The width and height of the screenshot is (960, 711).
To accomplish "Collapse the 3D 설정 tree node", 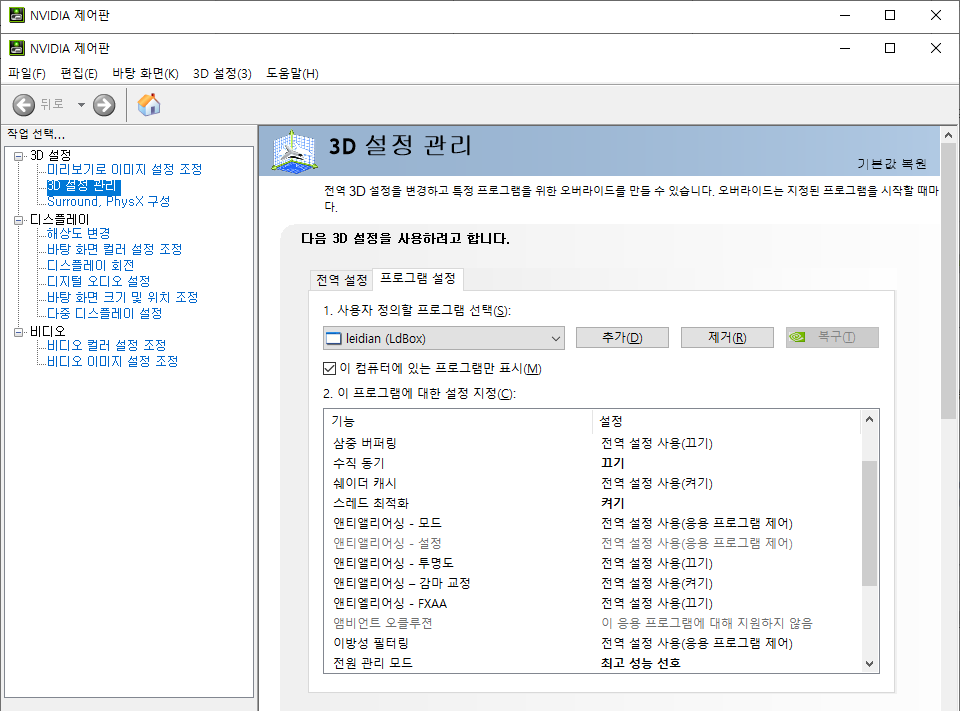I will [x=18, y=156].
